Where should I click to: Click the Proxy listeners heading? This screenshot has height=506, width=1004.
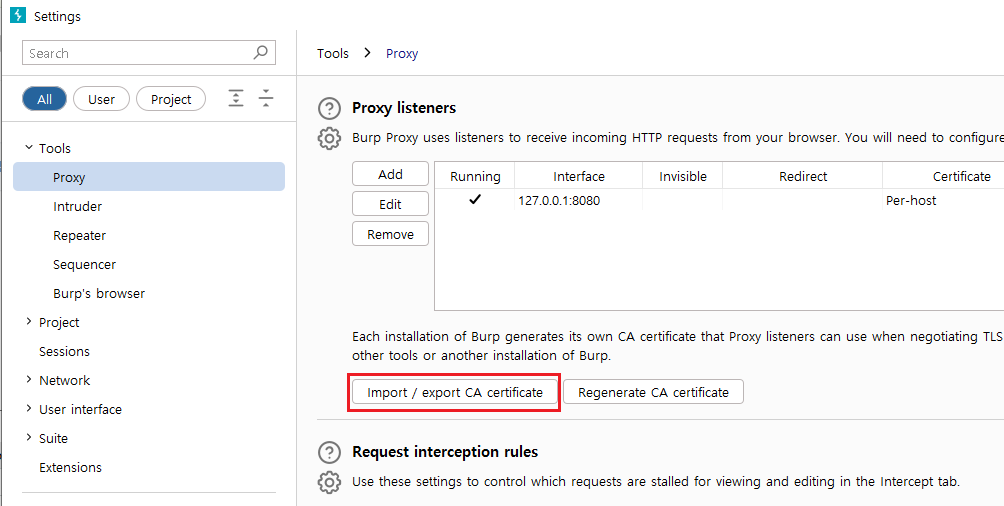tap(404, 108)
